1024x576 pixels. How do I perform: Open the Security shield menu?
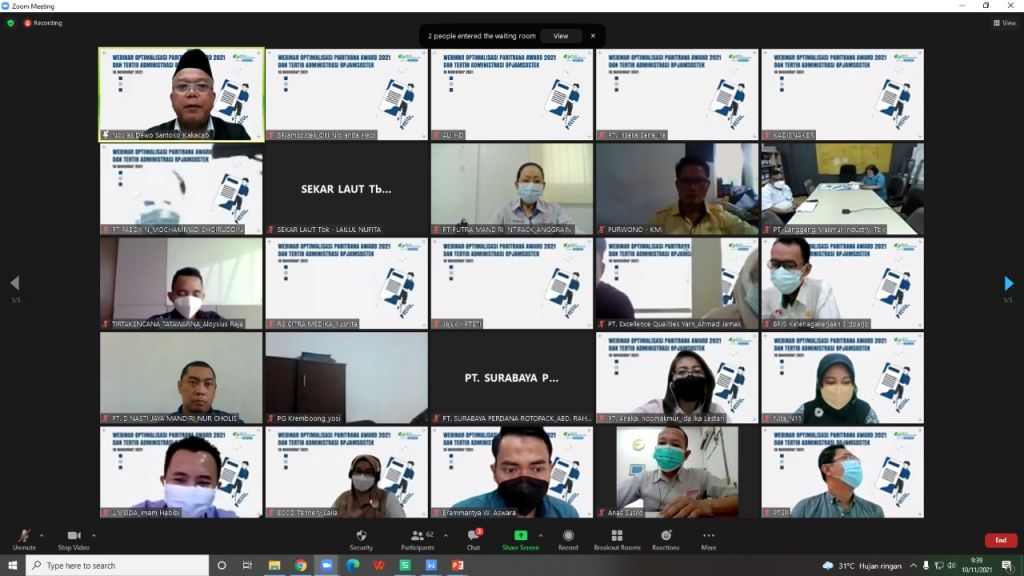(361, 537)
